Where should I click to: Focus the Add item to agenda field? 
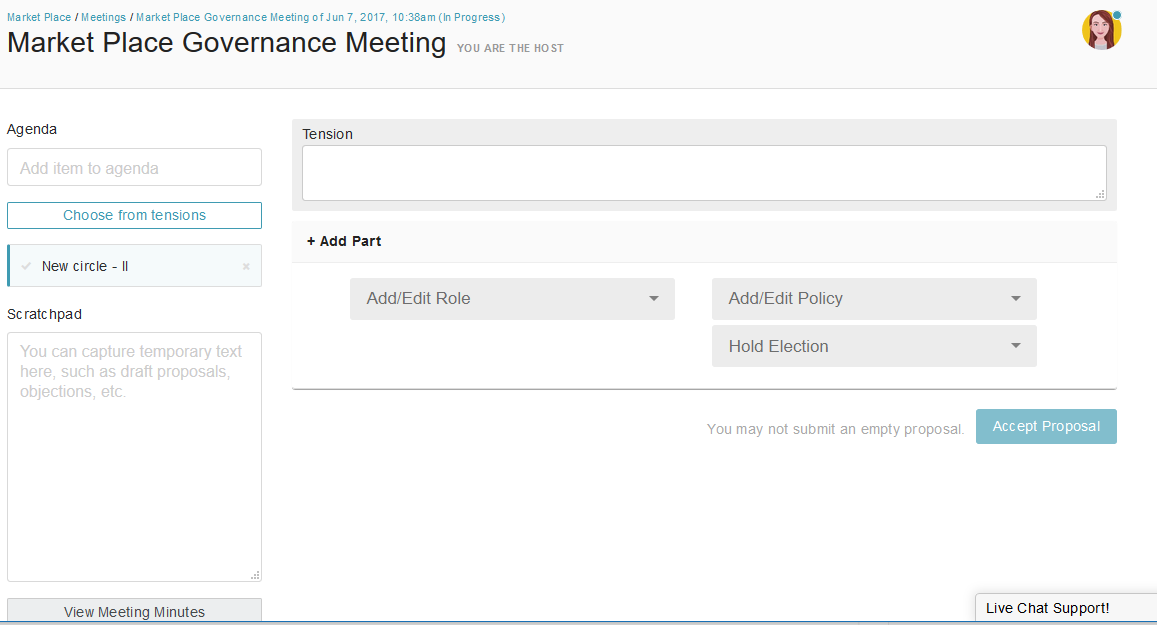[x=134, y=168]
